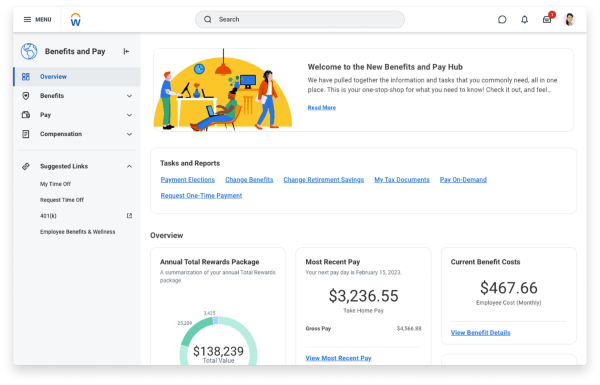
Task: Open the hamburger MENU button
Action: (37, 20)
